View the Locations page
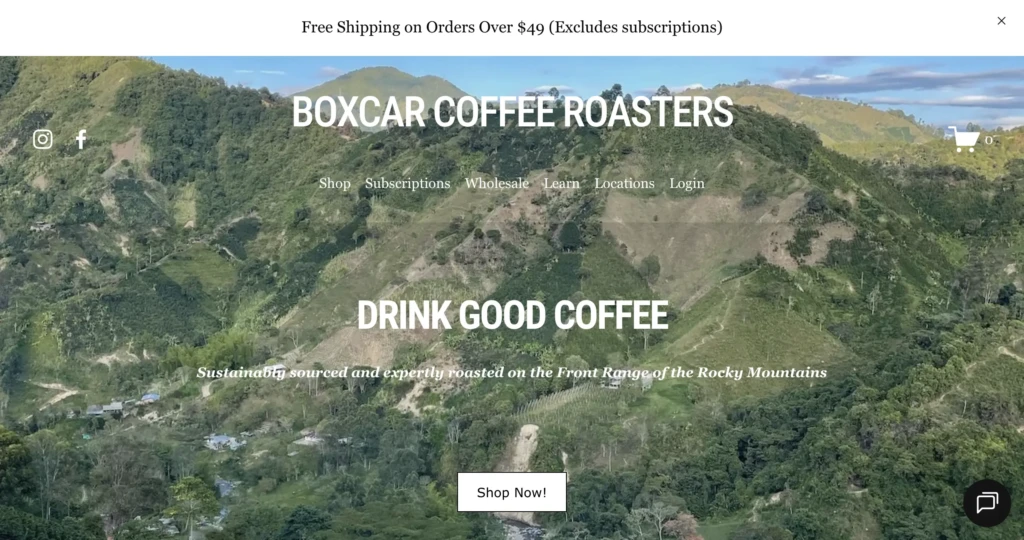Viewport: 1024px width, 540px height. click(624, 183)
